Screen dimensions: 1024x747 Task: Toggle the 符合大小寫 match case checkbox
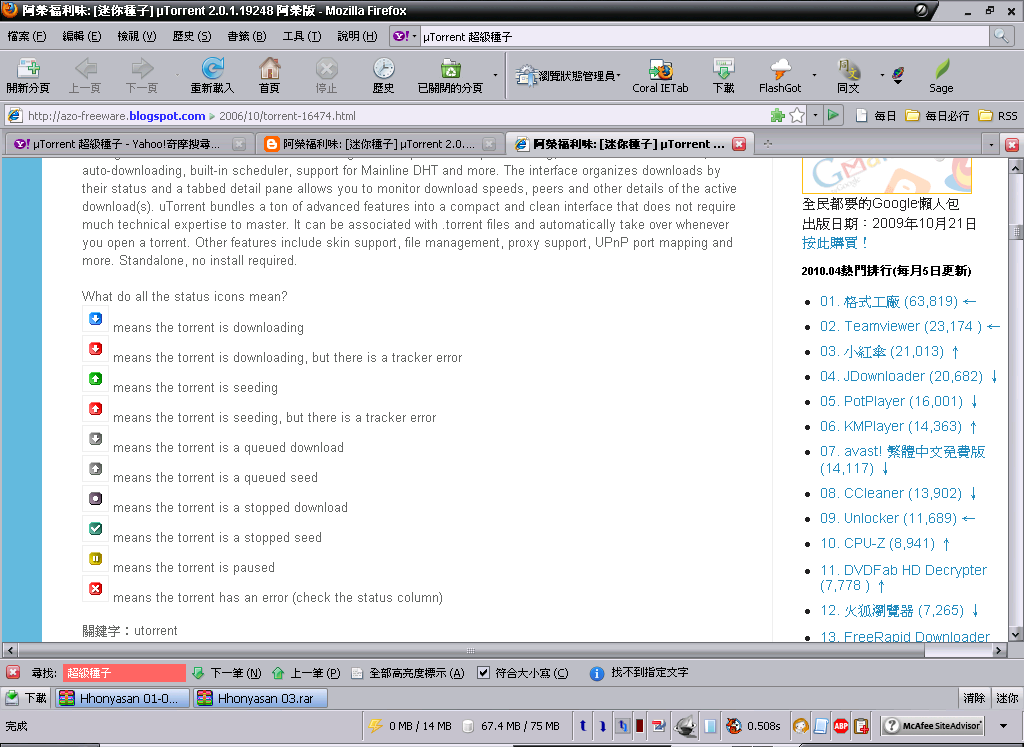tap(484, 673)
